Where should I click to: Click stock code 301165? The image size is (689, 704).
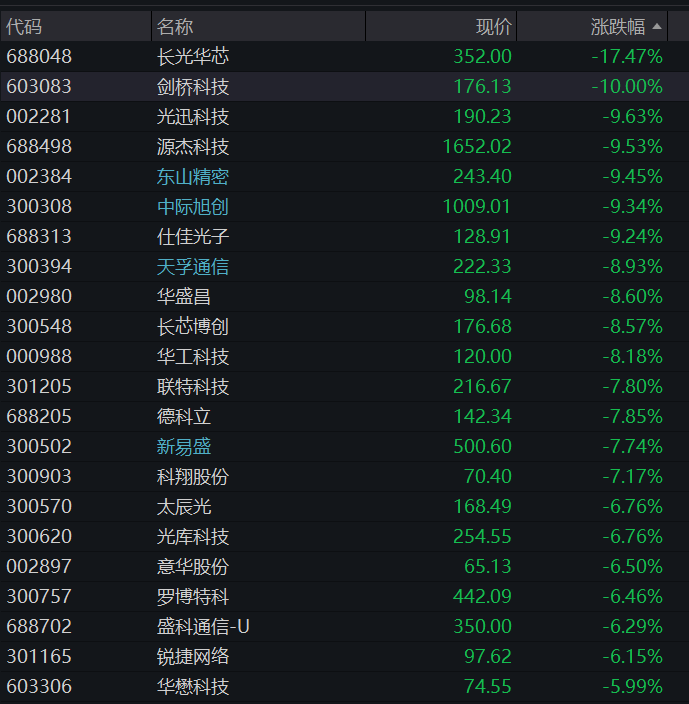(x=39, y=656)
